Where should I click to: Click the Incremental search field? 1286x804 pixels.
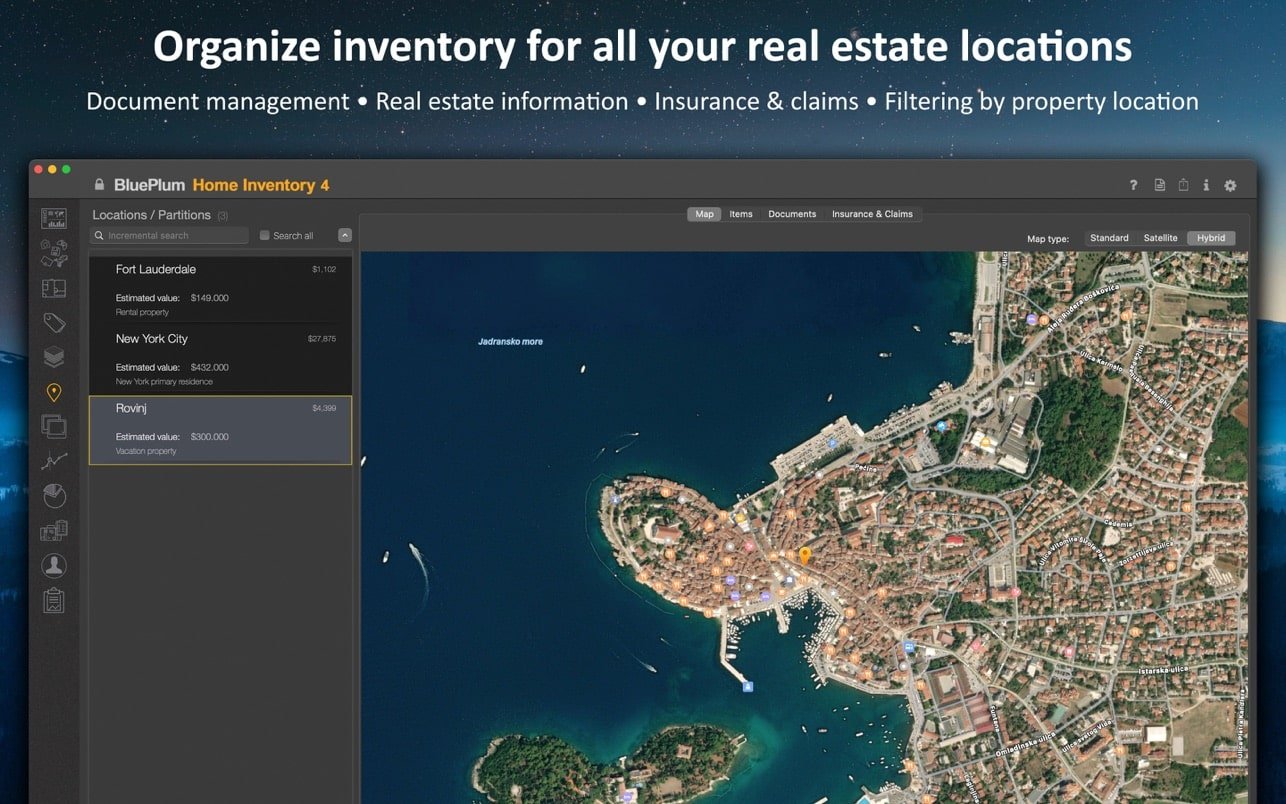pos(170,236)
